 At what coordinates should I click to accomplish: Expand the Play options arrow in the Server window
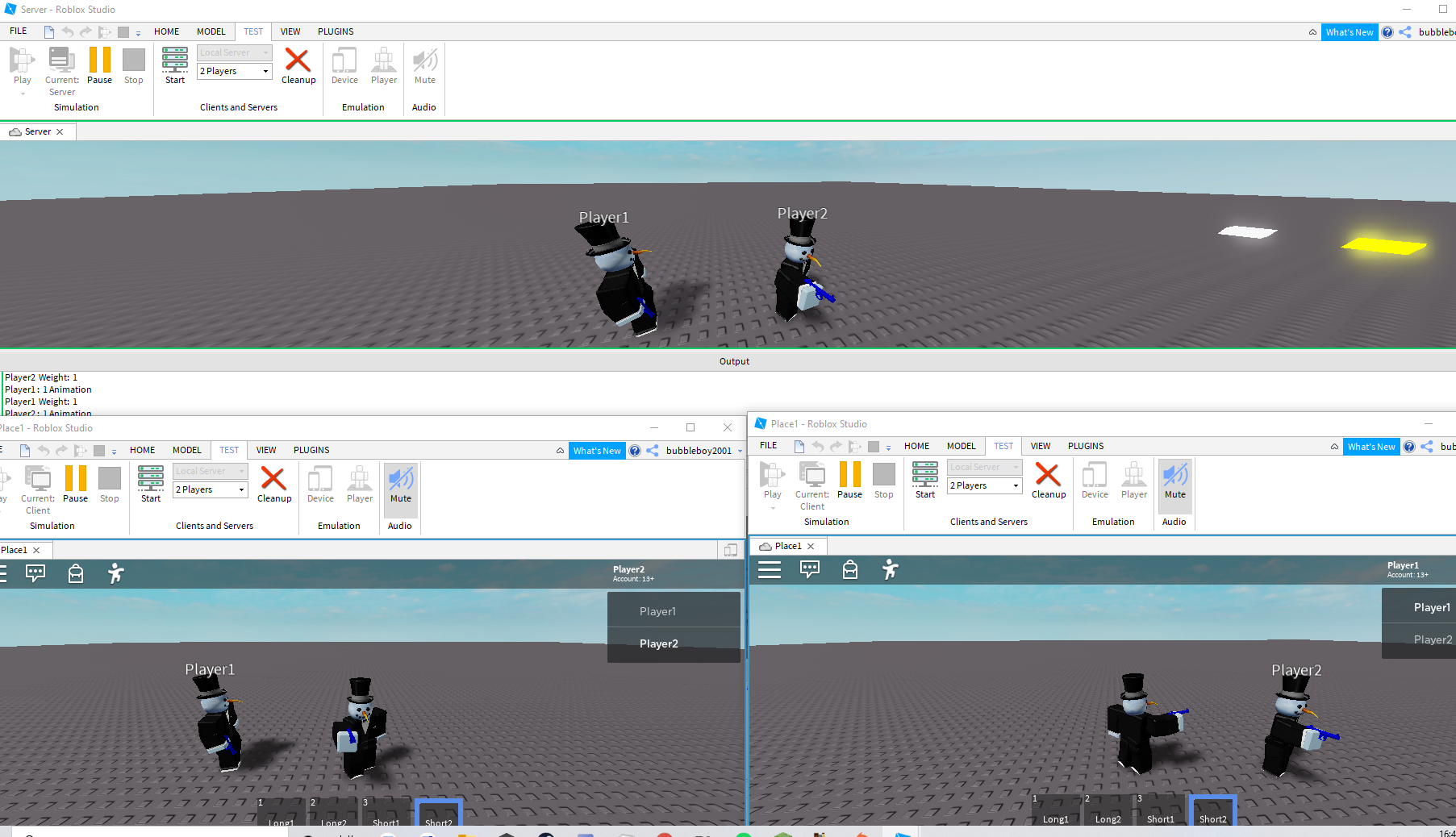[23, 94]
